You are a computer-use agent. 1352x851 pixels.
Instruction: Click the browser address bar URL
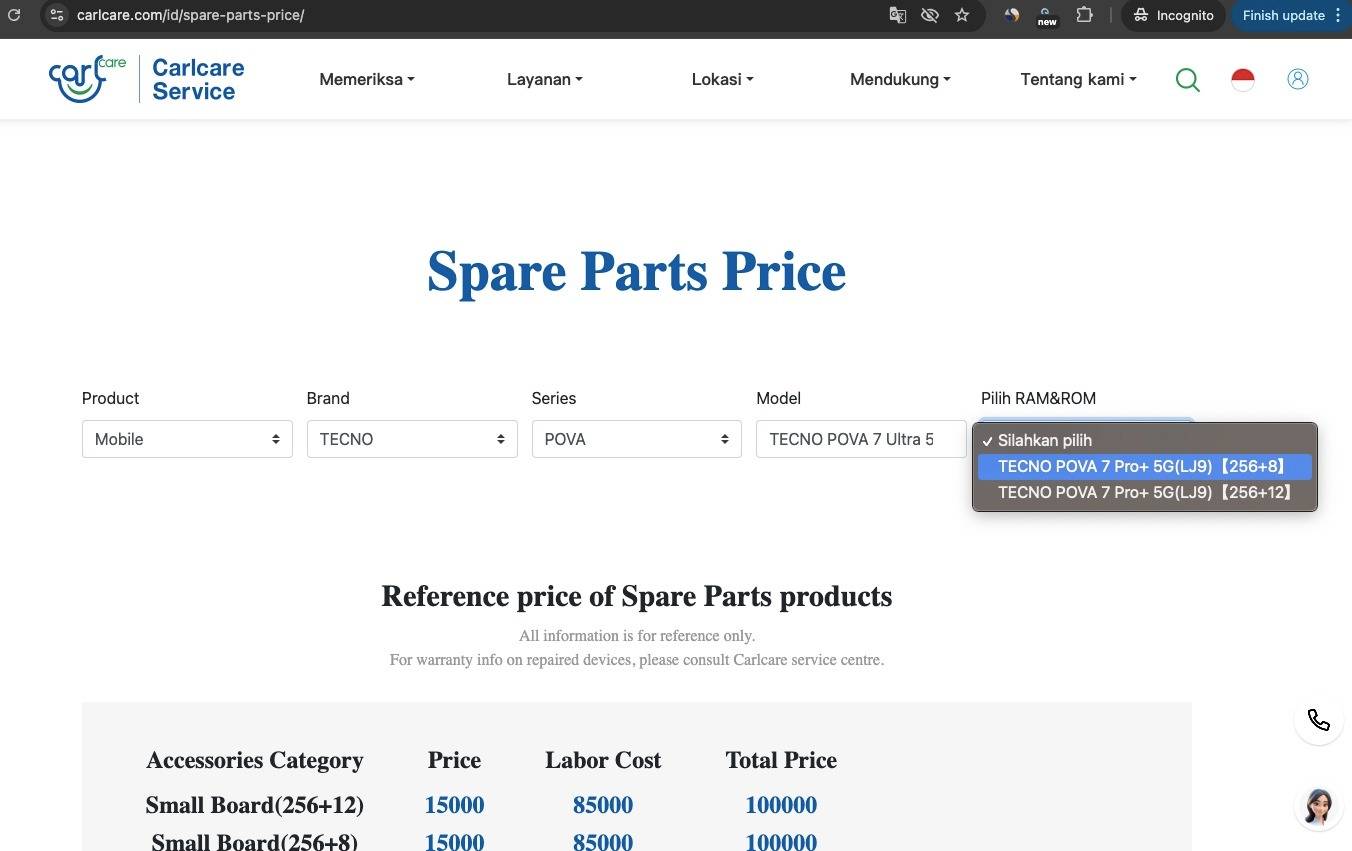coord(190,15)
